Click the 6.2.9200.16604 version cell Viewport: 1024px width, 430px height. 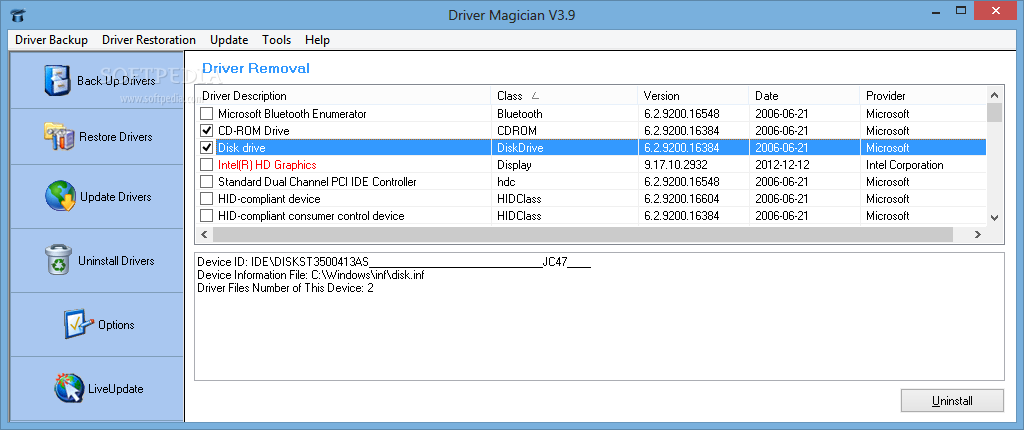681,199
